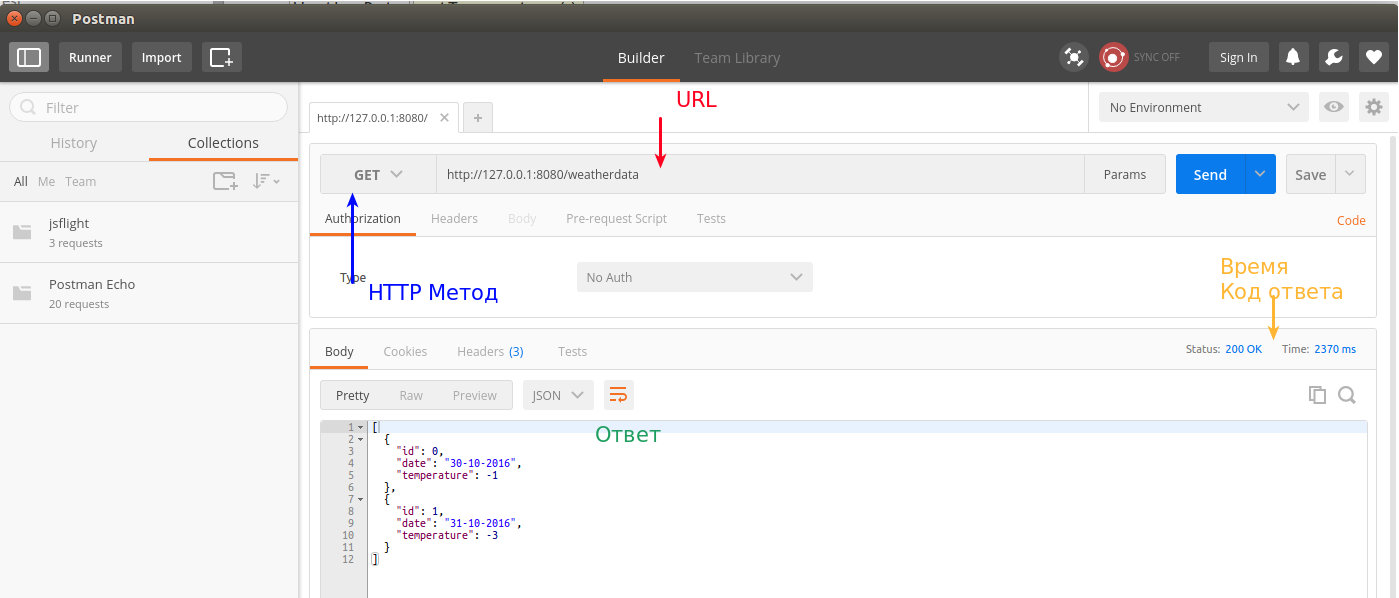Image resolution: width=1399 pixels, height=598 pixels.
Task: Click the heart icon in header
Action: click(1373, 58)
